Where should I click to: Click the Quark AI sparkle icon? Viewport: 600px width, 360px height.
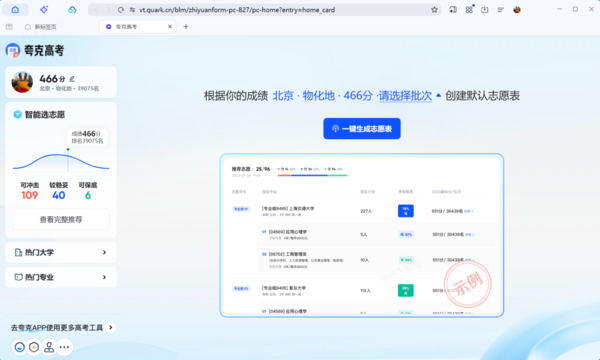[x=44, y=10]
